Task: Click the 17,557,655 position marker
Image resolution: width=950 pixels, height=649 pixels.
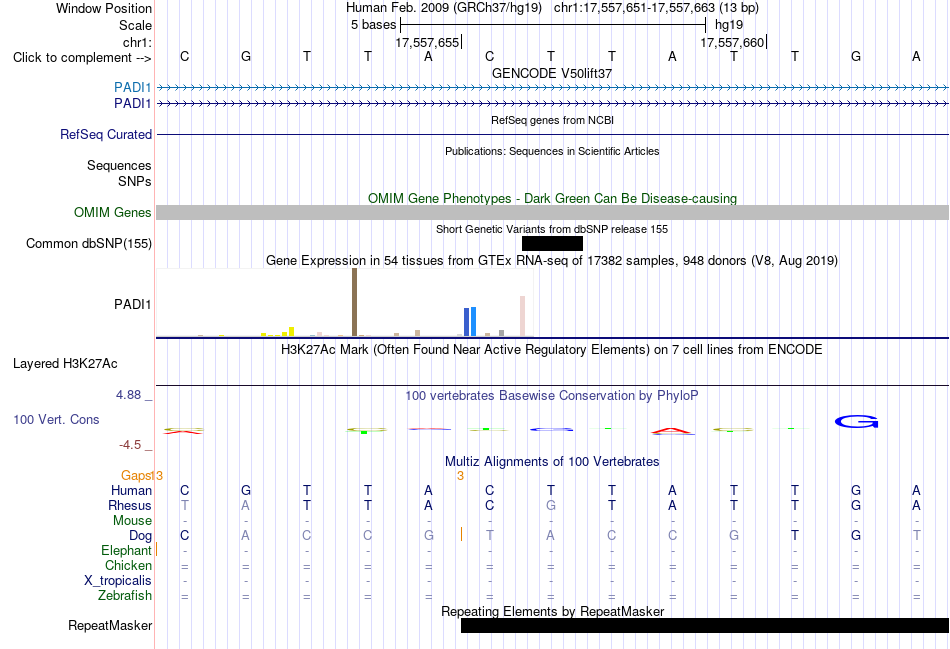Action: [427, 42]
